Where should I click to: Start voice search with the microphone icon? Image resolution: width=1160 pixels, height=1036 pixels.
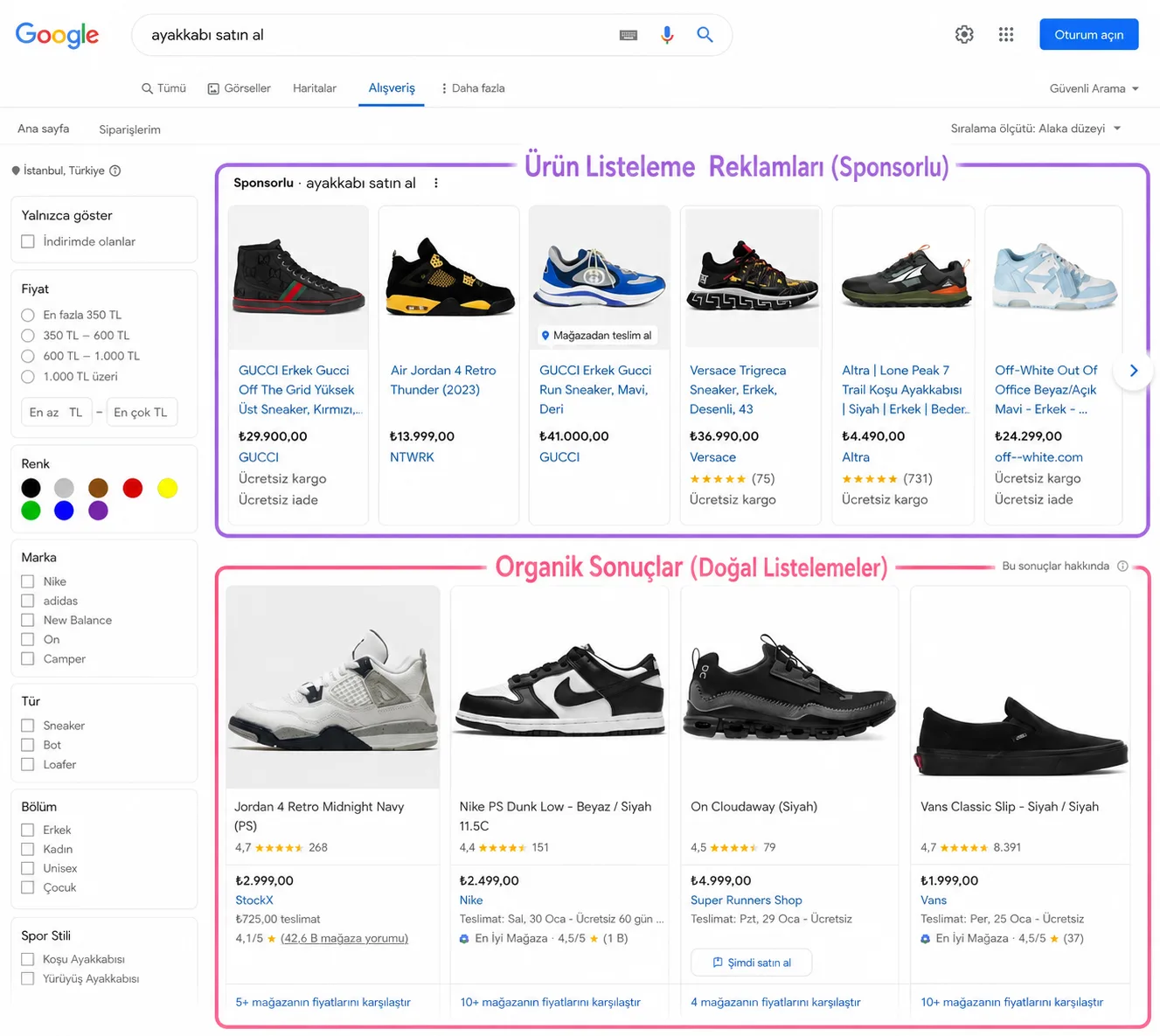point(667,35)
